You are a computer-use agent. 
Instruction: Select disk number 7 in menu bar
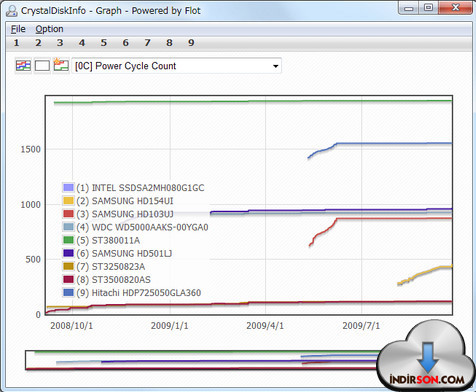click(147, 43)
